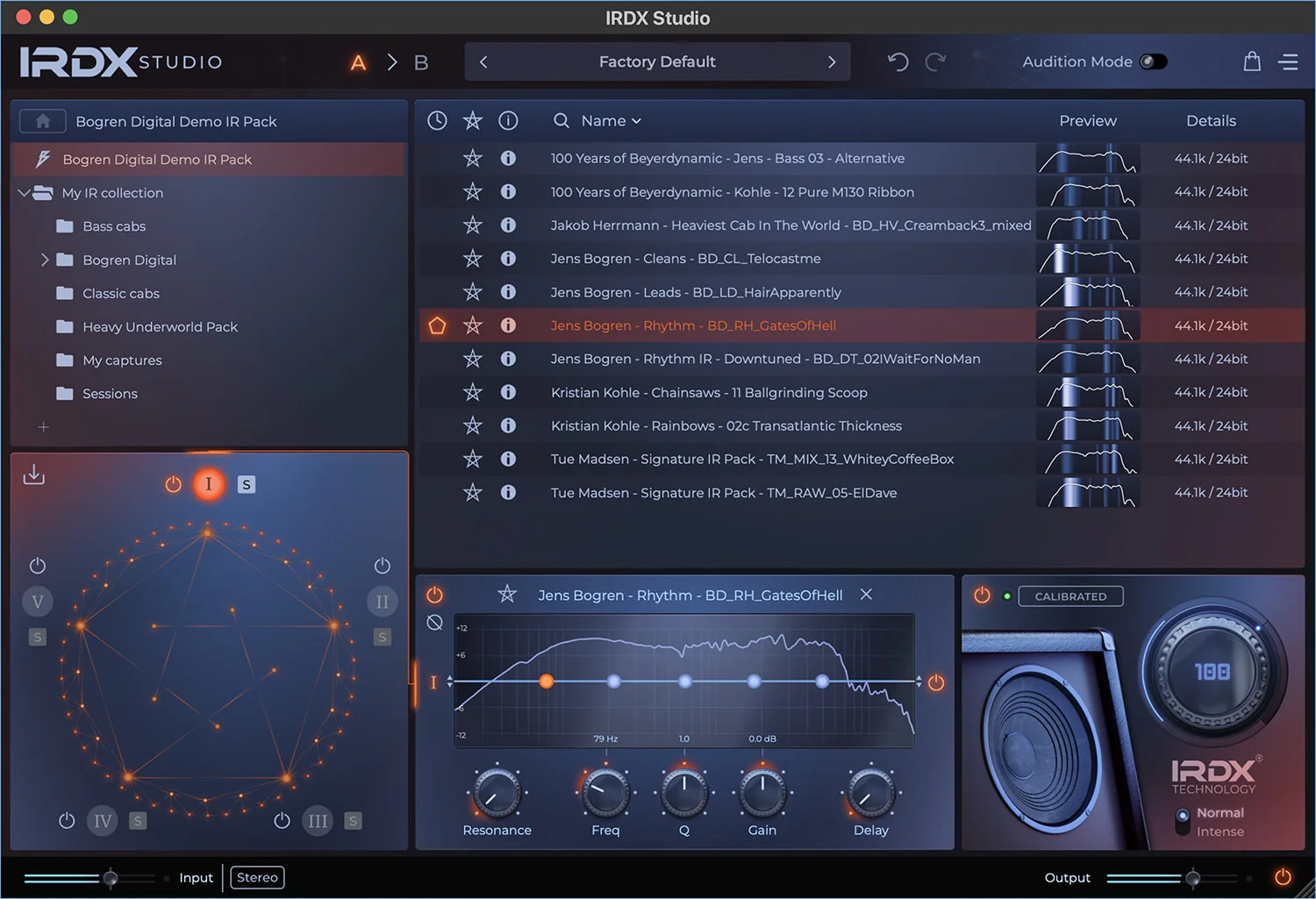Favorite the loaded IR in the EQ header
The height and width of the screenshot is (899, 1316).
(x=507, y=595)
